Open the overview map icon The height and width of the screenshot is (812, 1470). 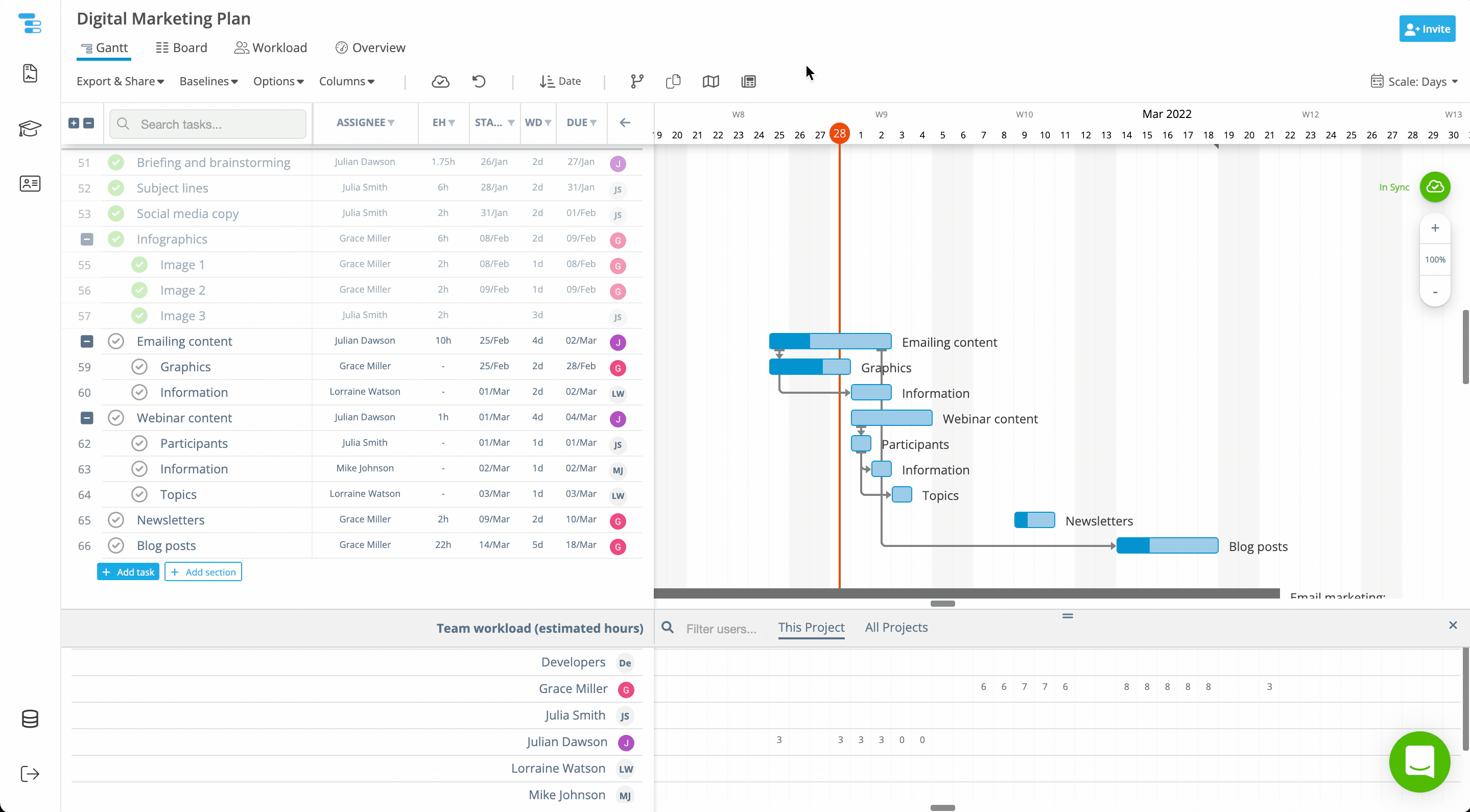pos(710,81)
